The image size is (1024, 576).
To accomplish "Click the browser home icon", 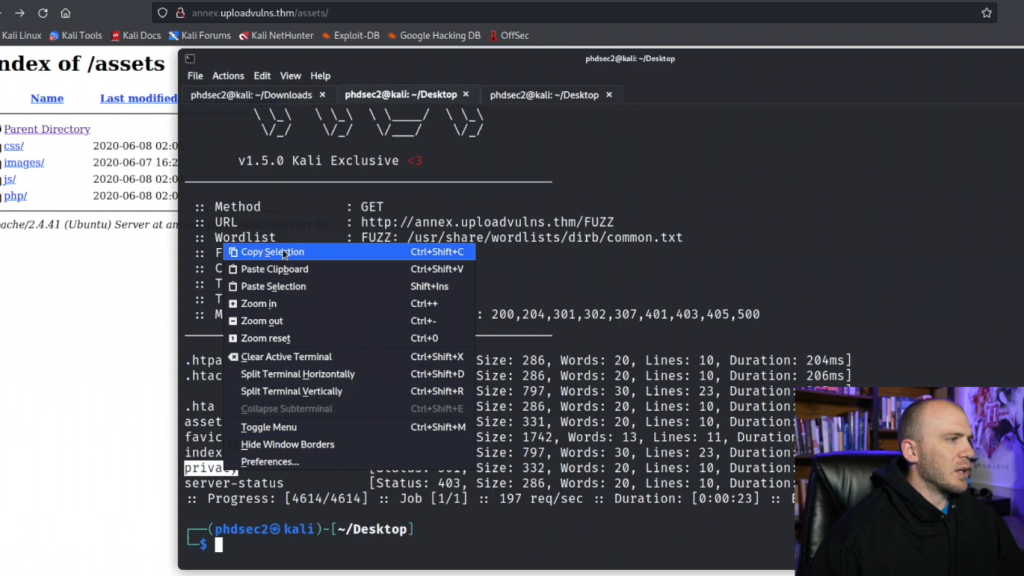I will [66, 13].
